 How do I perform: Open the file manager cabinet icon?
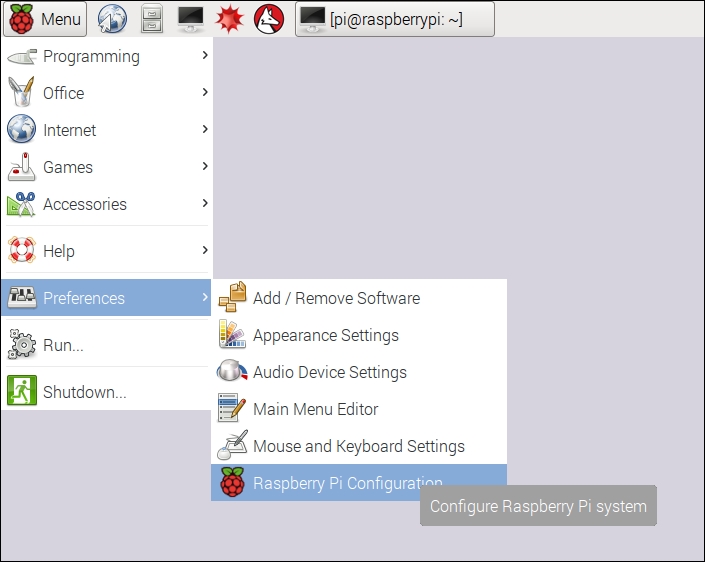tap(152, 19)
